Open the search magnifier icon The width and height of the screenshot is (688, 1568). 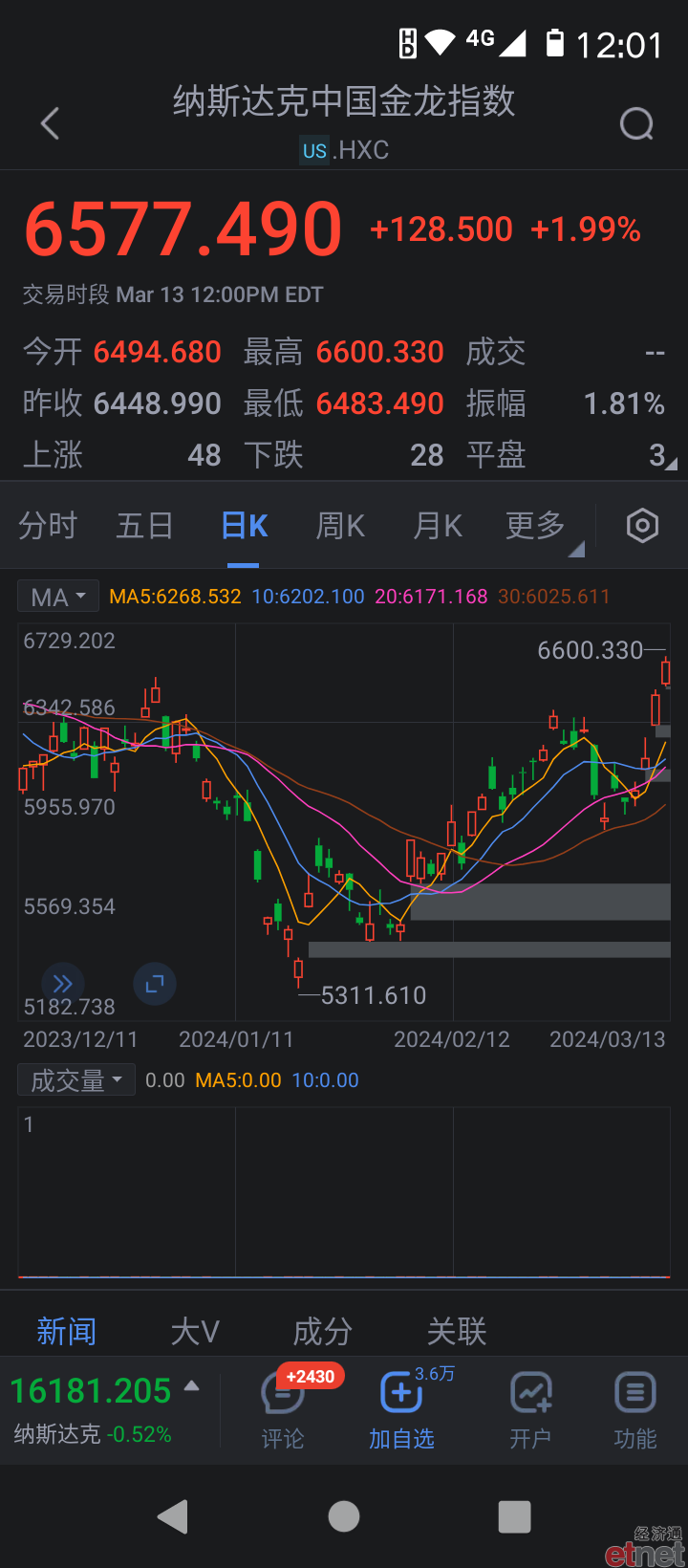(636, 123)
